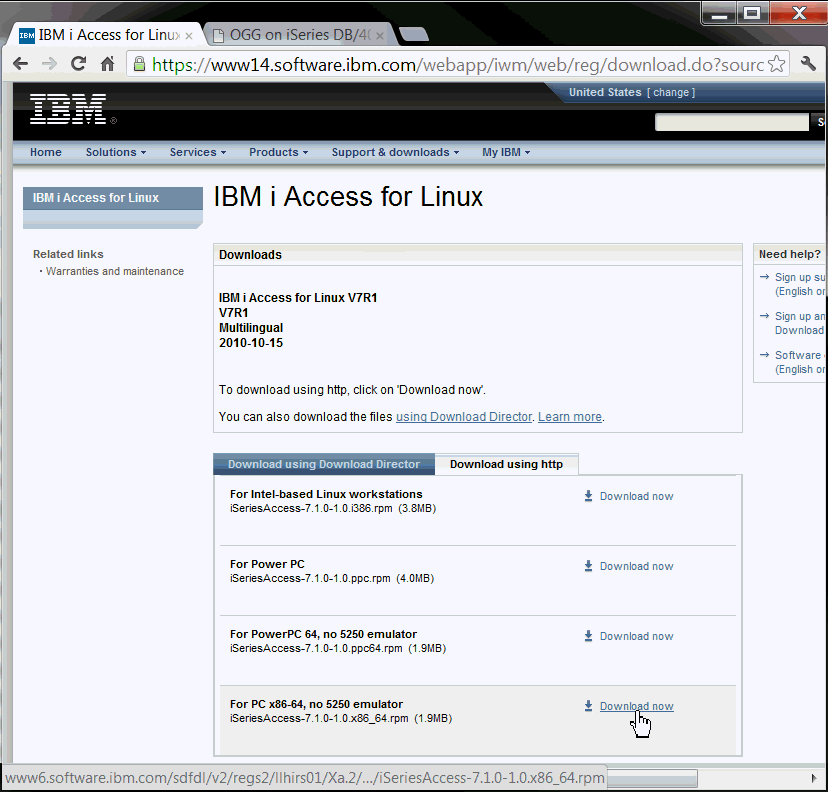Open the wrench settings menu
This screenshot has width=828, height=792.
coord(808,63)
